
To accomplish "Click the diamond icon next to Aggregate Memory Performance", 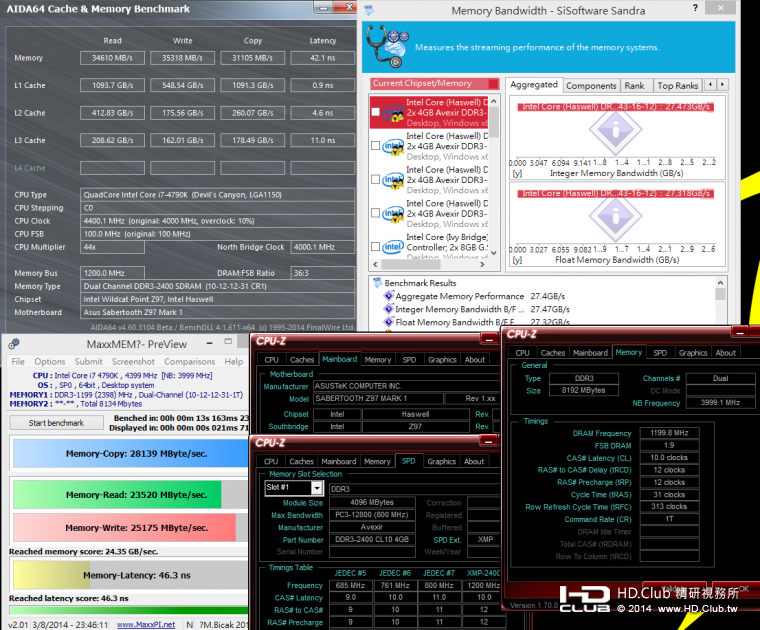I will point(389,296).
